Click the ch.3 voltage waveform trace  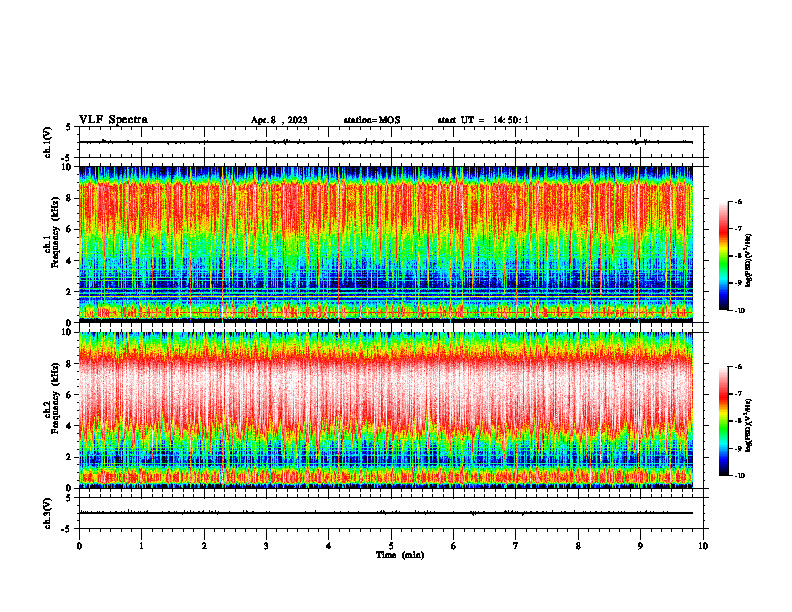click(386, 513)
